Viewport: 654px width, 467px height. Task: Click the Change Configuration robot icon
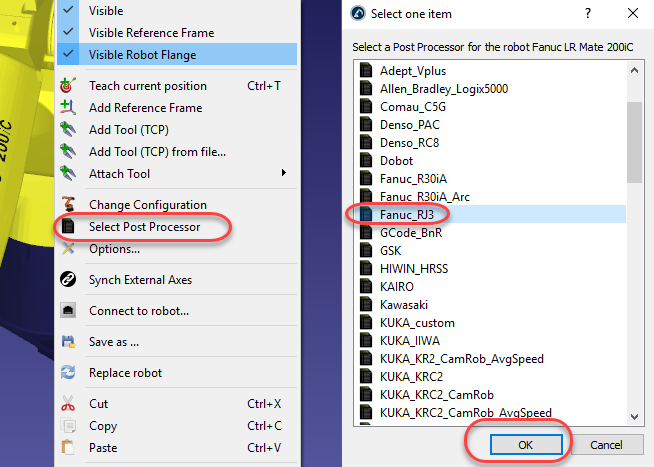point(68,205)
